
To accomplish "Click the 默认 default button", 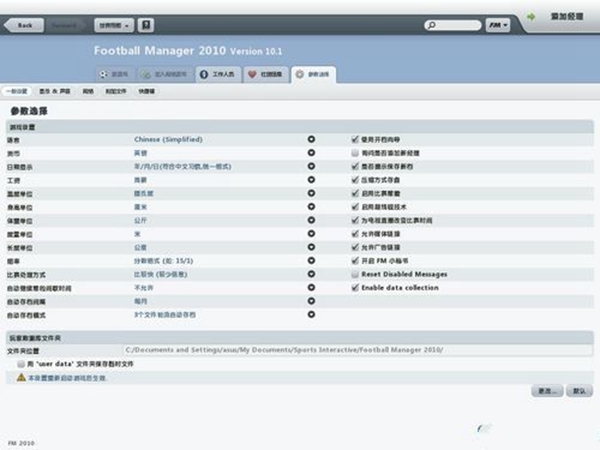I will coord(579,390).
